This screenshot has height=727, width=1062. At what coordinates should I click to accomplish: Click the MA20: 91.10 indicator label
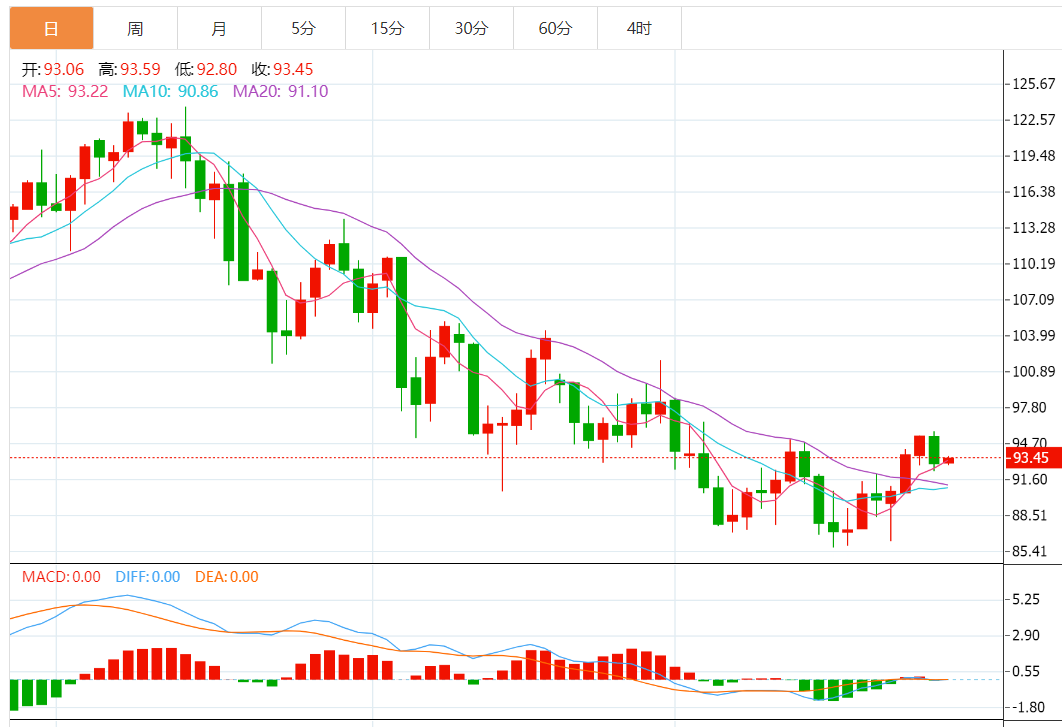pyautogui.click(x=280, y=91)
